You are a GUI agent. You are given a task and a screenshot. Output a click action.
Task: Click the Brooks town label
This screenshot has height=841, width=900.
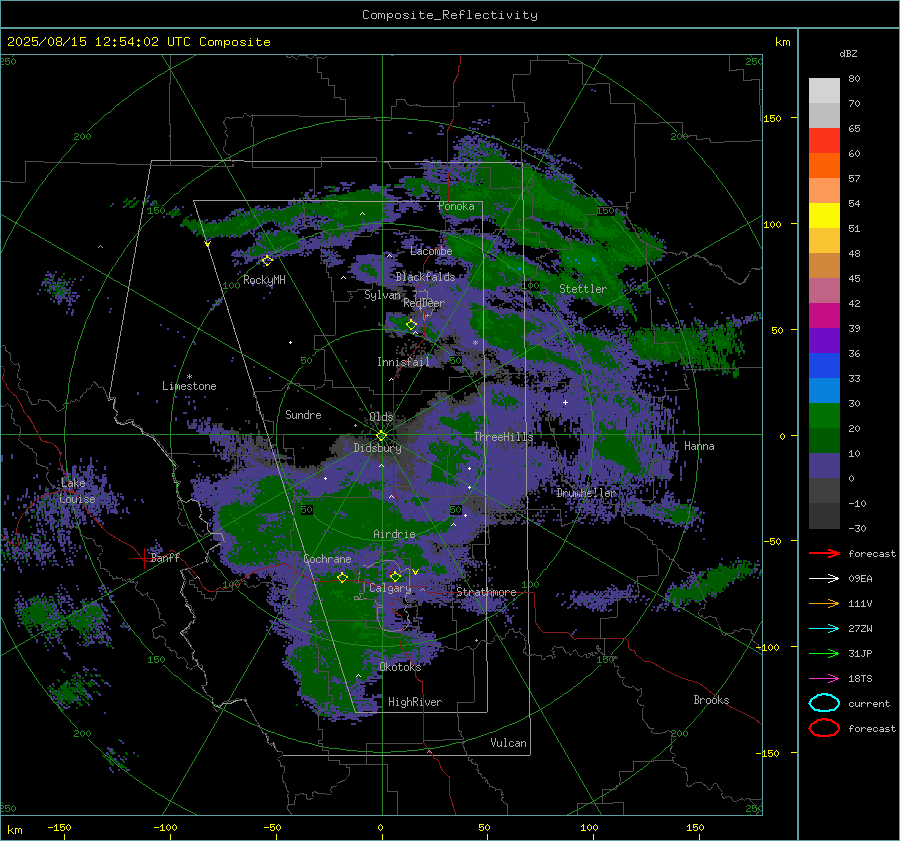coord(711,700)
